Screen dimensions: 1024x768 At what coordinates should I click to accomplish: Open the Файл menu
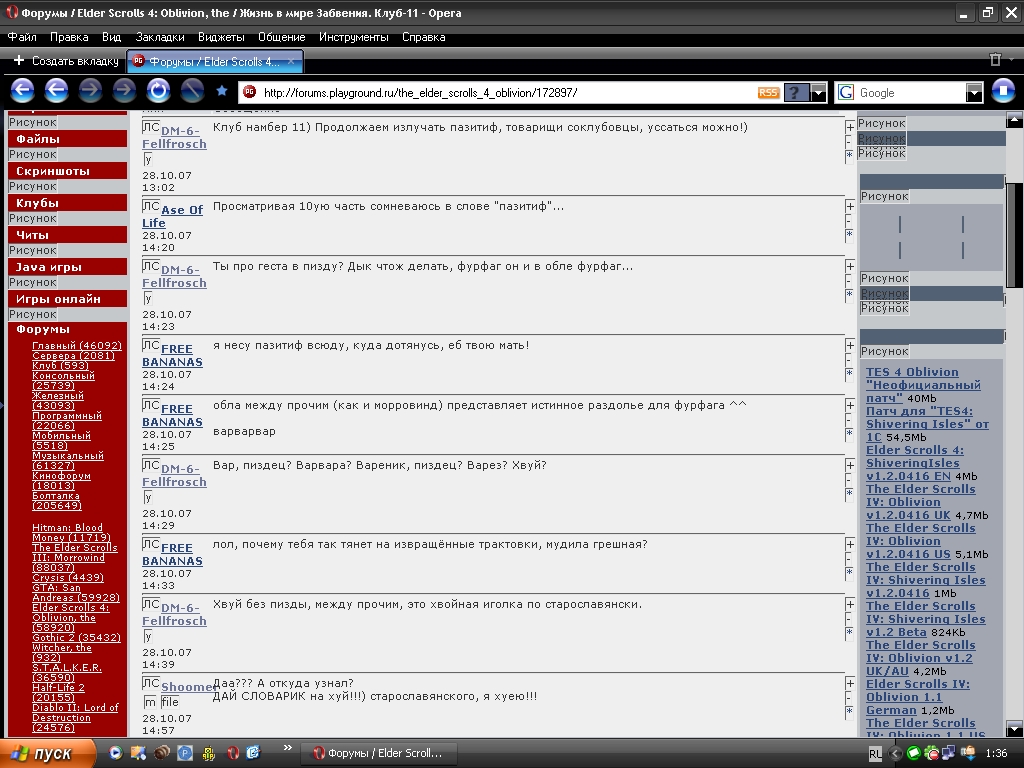click(22, 37)
